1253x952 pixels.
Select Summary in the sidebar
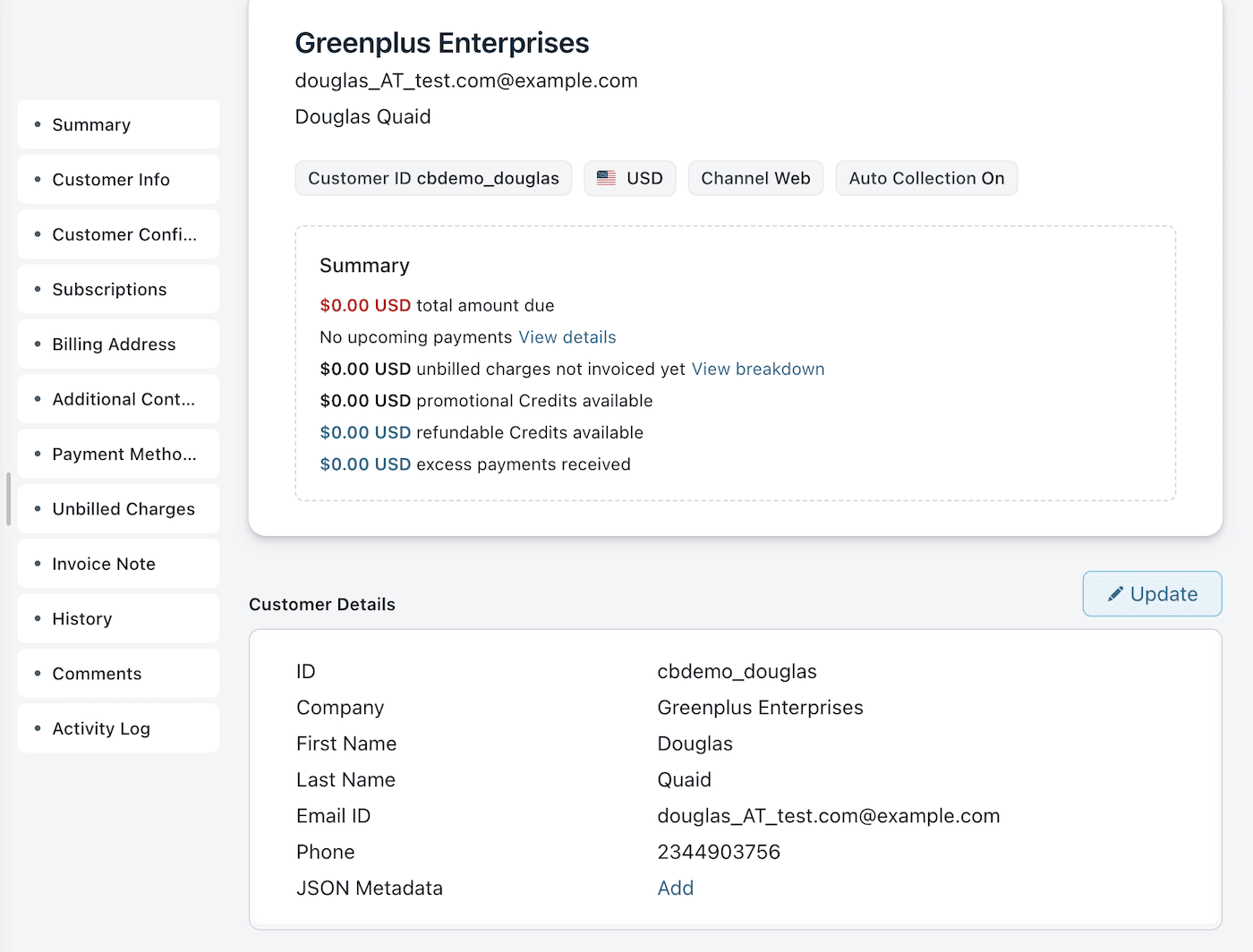pos(90,124)
